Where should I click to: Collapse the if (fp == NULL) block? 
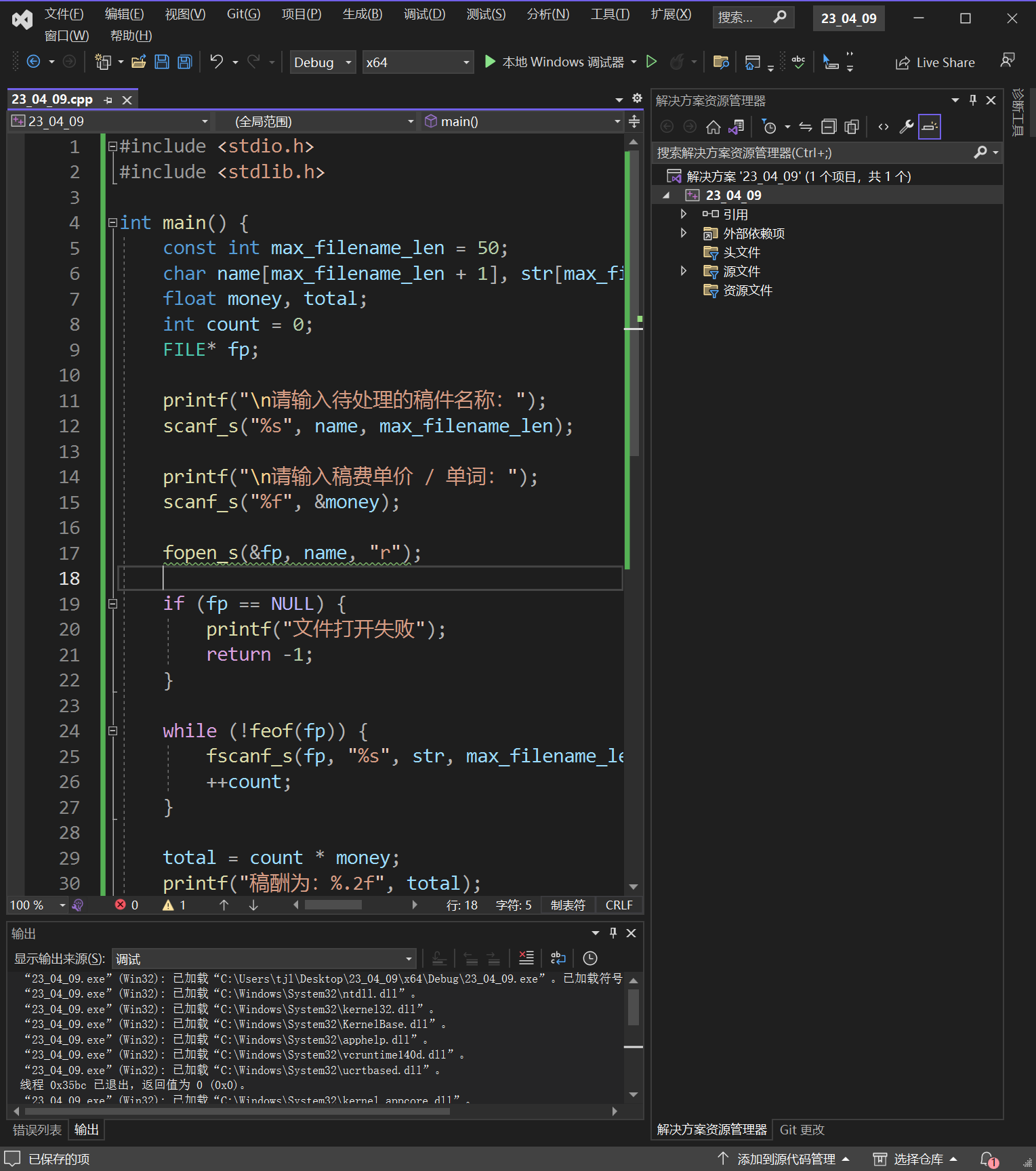click(113, 604)
